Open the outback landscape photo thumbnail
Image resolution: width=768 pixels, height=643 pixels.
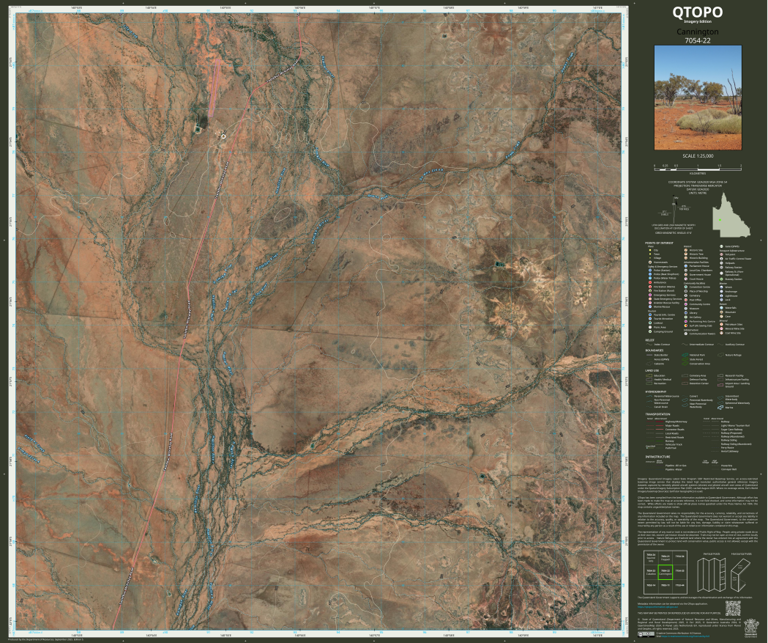pos(698,97)
